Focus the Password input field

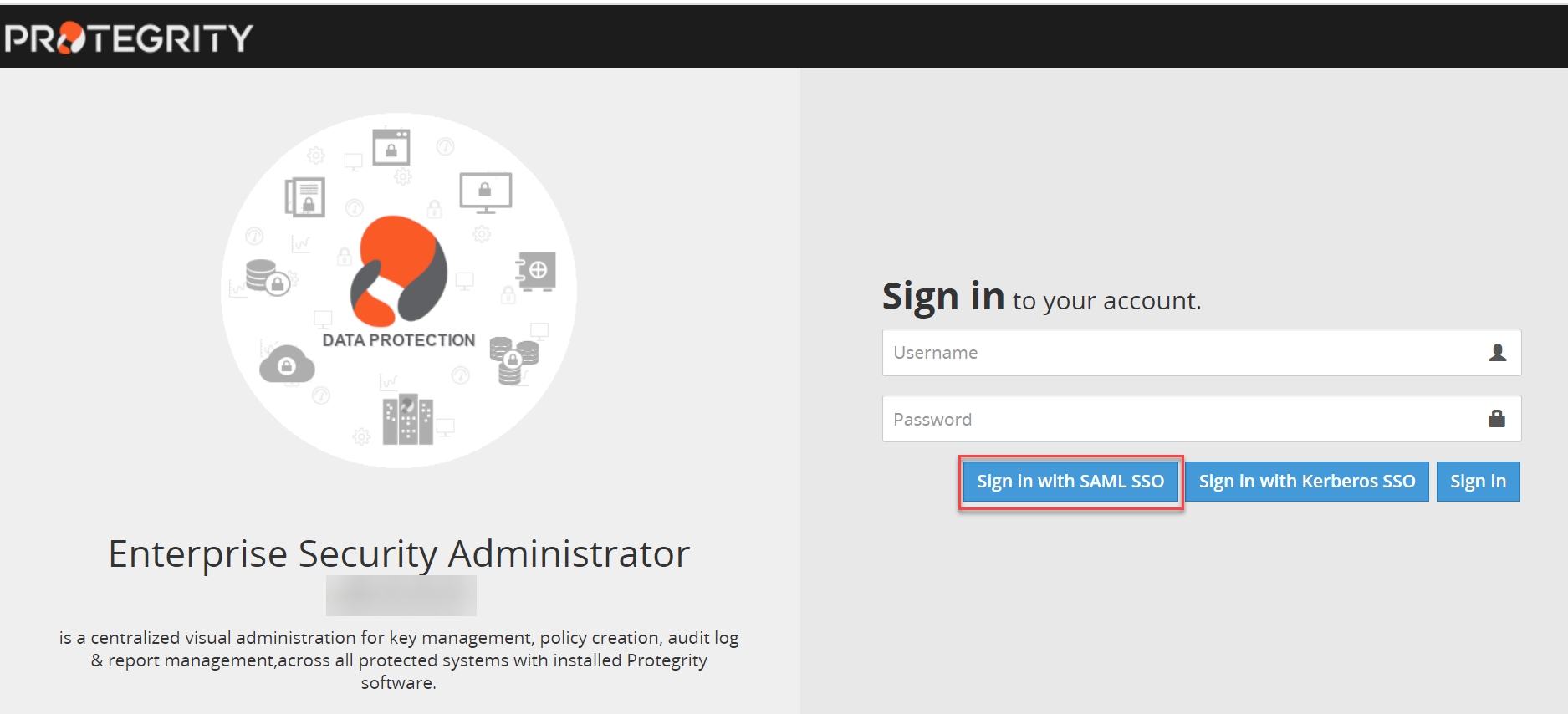click(1179, 419)
